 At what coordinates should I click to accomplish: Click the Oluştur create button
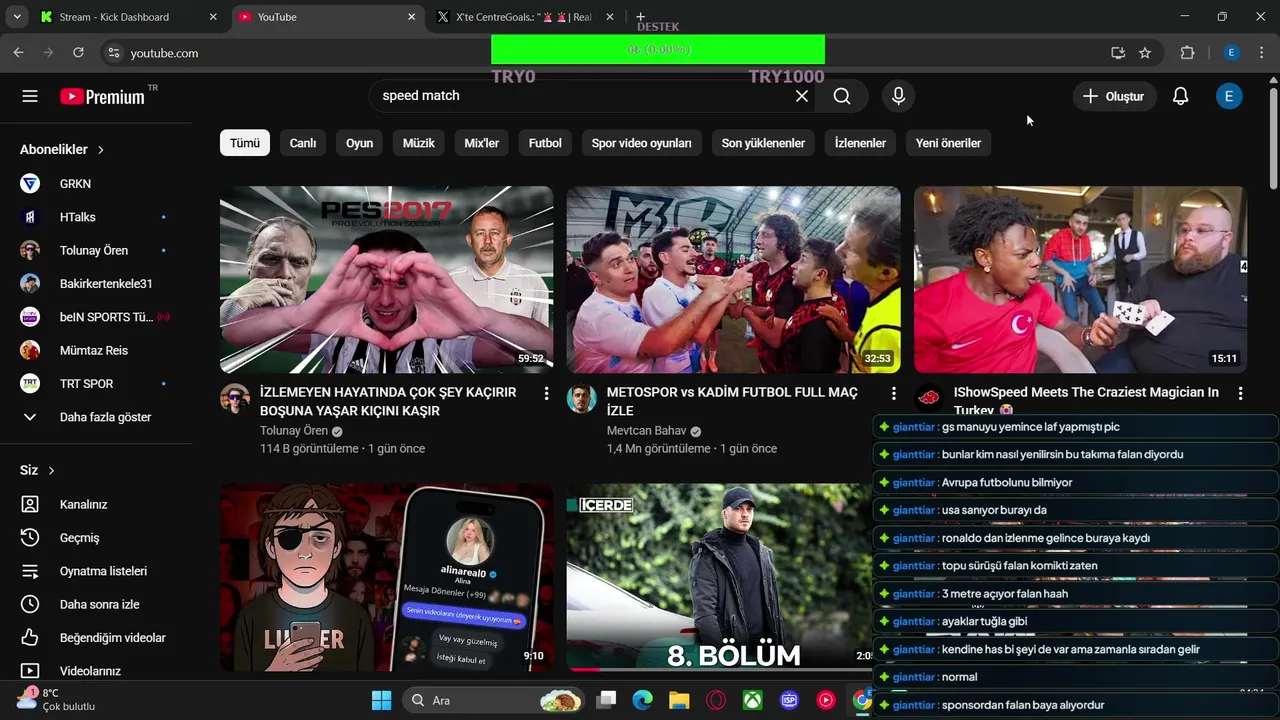(1115, 96)
